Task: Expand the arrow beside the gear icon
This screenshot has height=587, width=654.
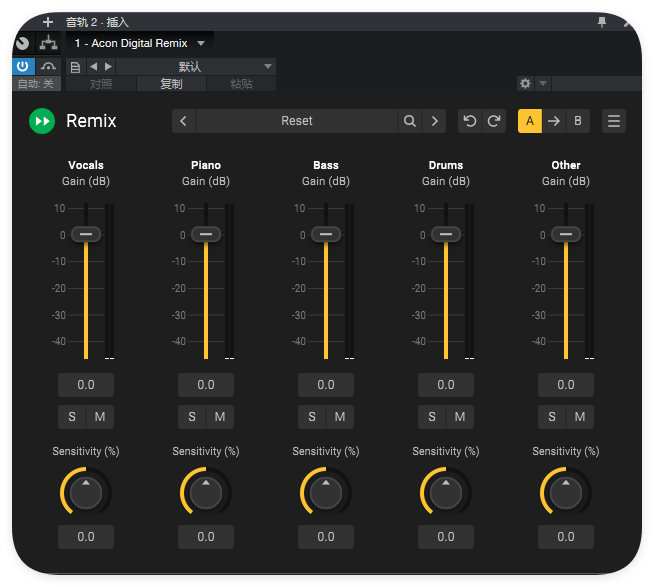Action: pyautogui.click(x=543, y=83)
